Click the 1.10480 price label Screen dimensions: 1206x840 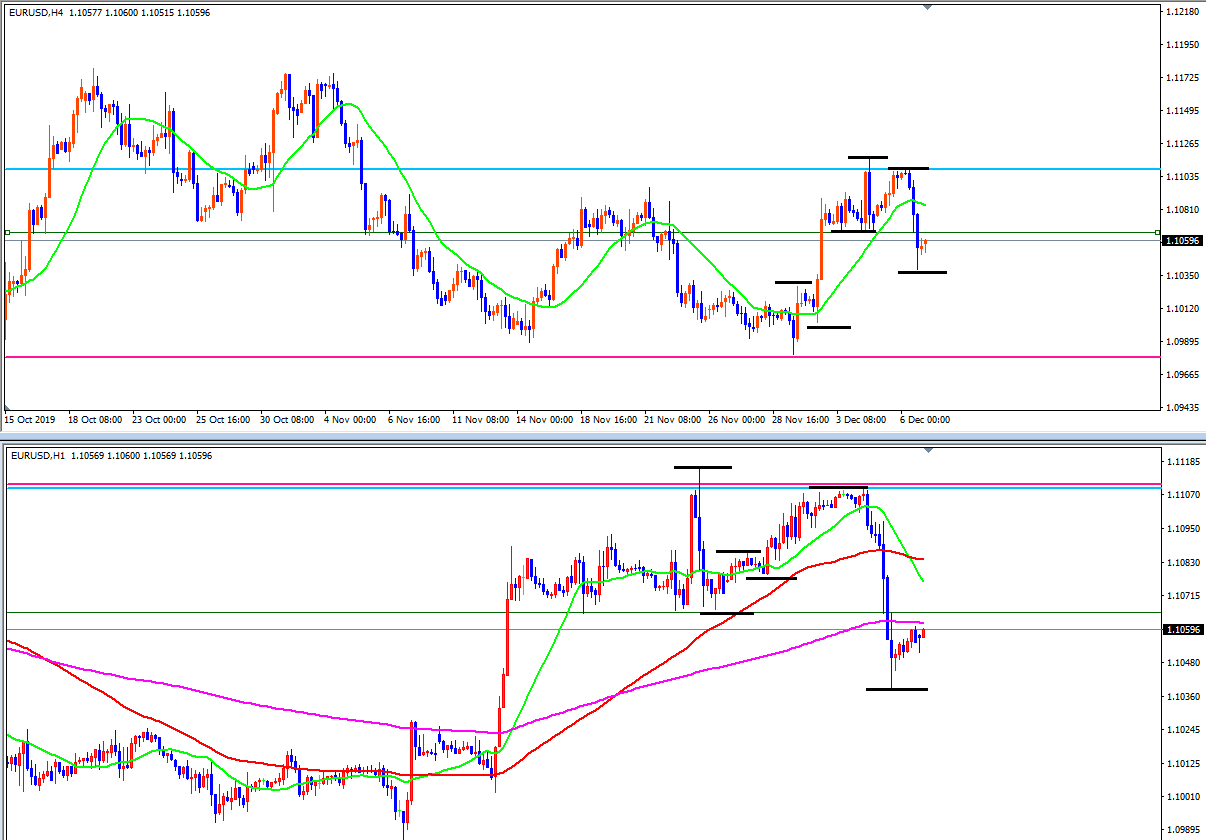1183,663
